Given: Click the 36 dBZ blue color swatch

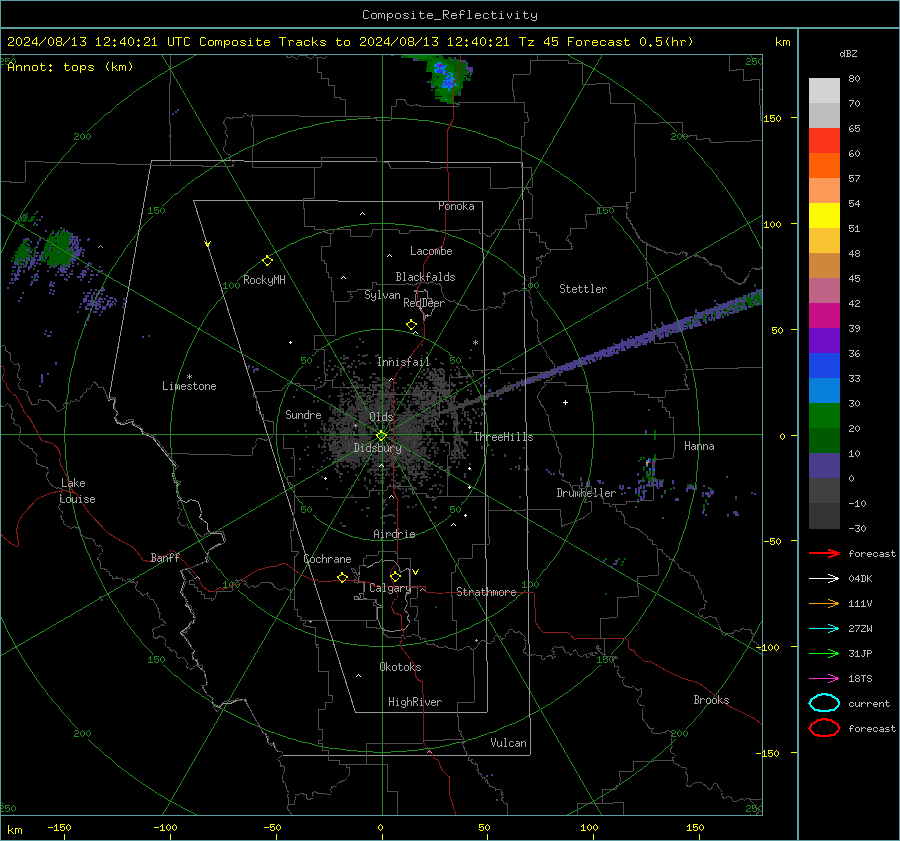Looking at the screenshot, I should click(x=824, y=366).
